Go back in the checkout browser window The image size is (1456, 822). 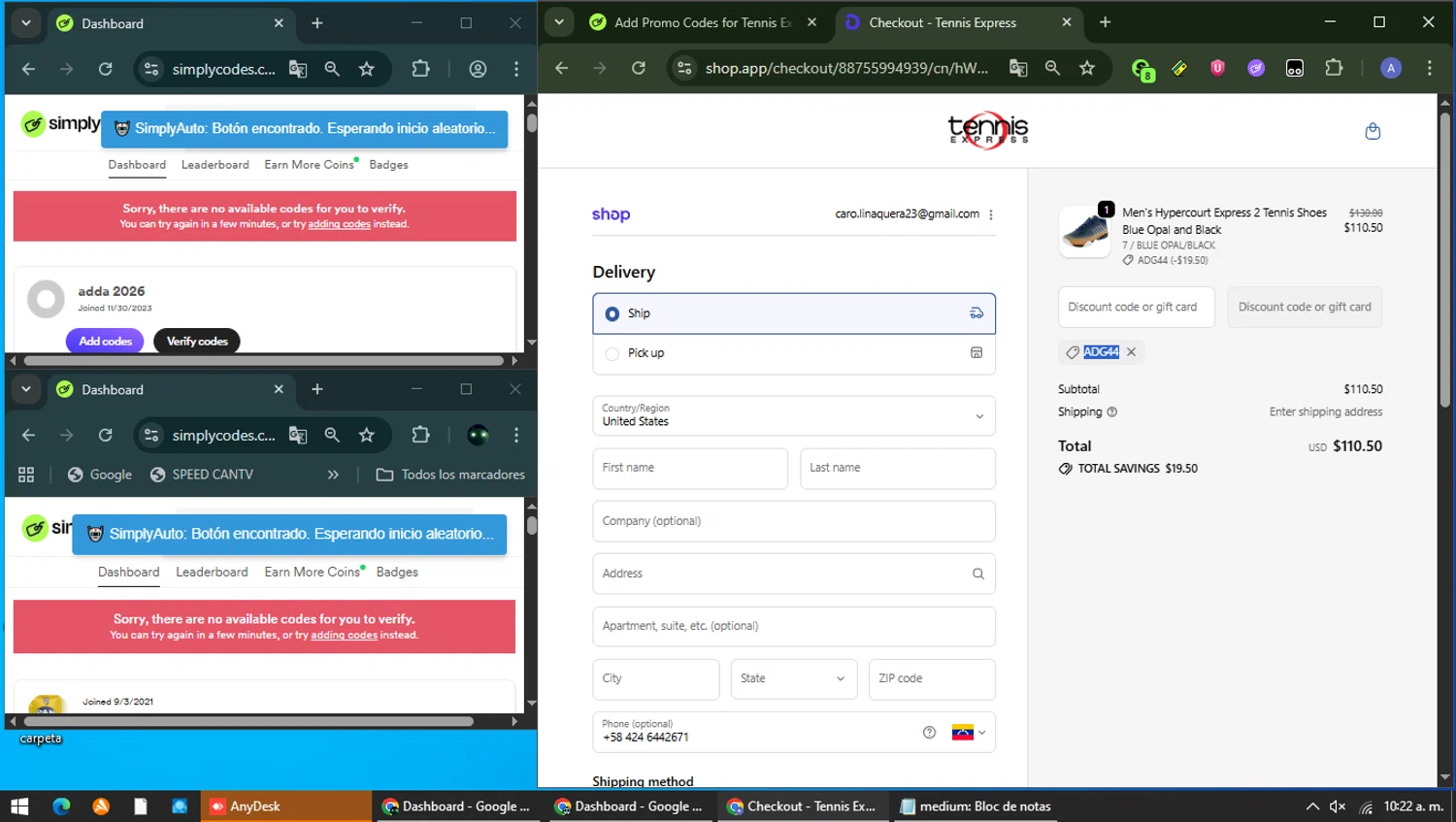[x=561, y=68]
